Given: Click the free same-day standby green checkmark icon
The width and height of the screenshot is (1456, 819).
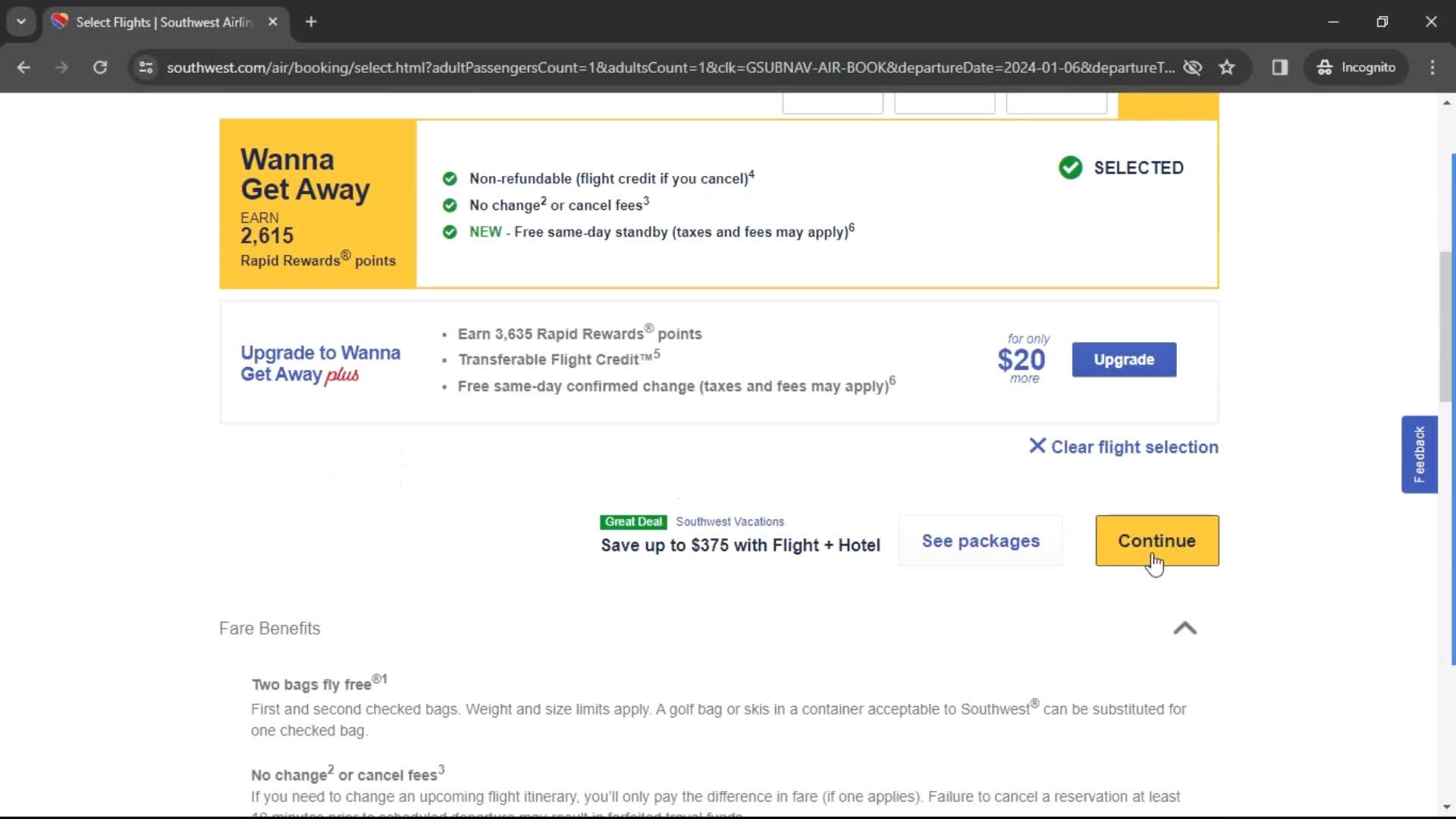Looking at the screenshot, I should point(449,232).
